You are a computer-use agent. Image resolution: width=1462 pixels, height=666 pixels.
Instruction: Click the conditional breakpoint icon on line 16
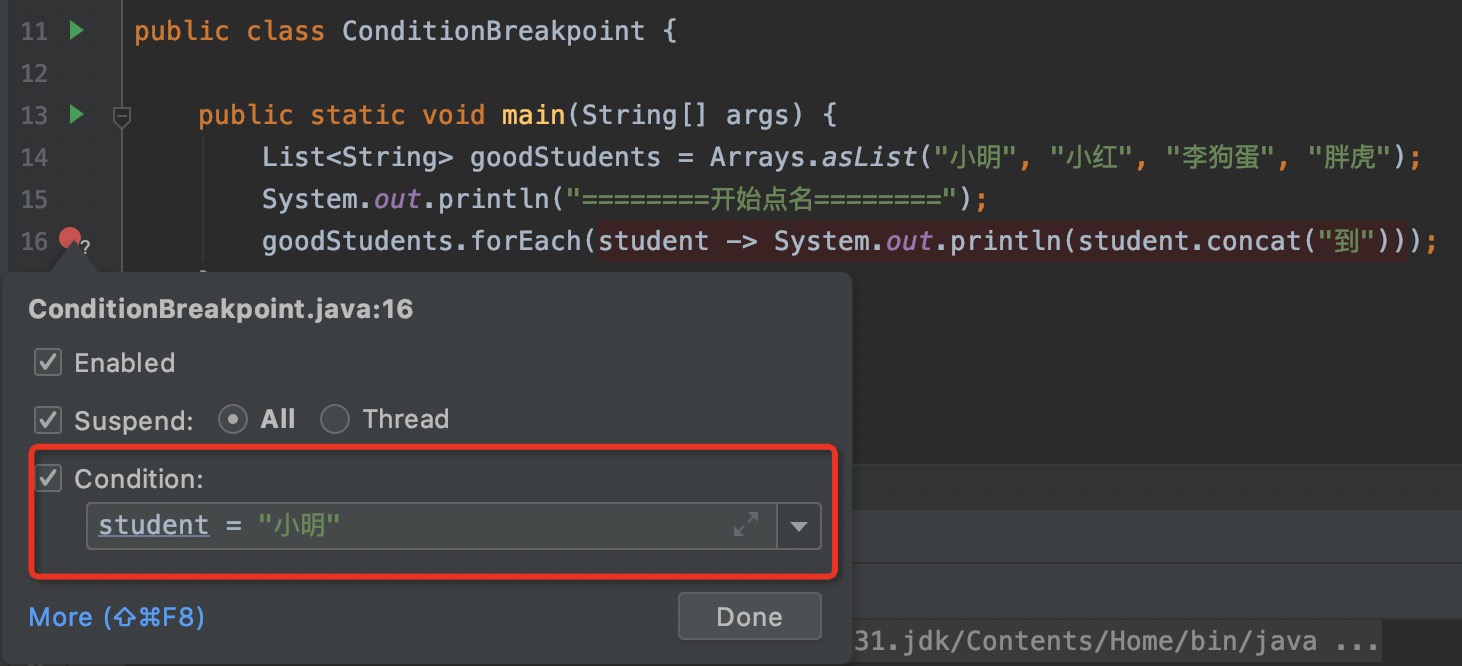coord(70,239)
